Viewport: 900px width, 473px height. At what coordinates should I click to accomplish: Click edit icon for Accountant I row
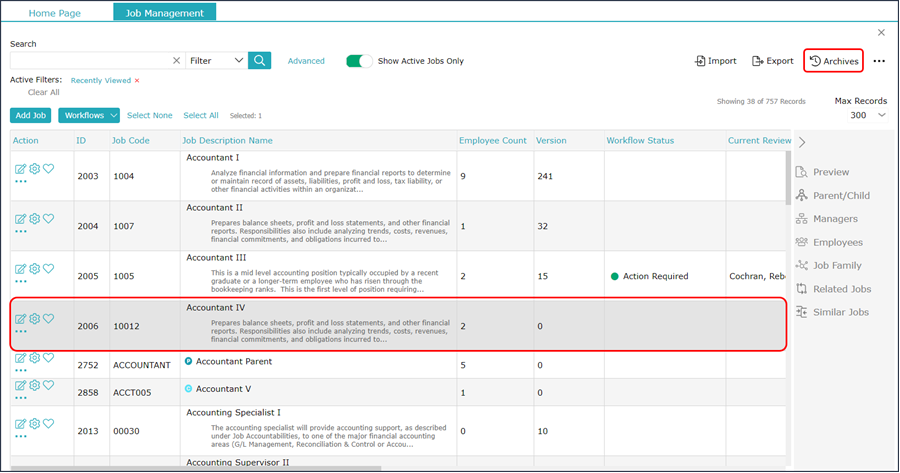[20, 169]
